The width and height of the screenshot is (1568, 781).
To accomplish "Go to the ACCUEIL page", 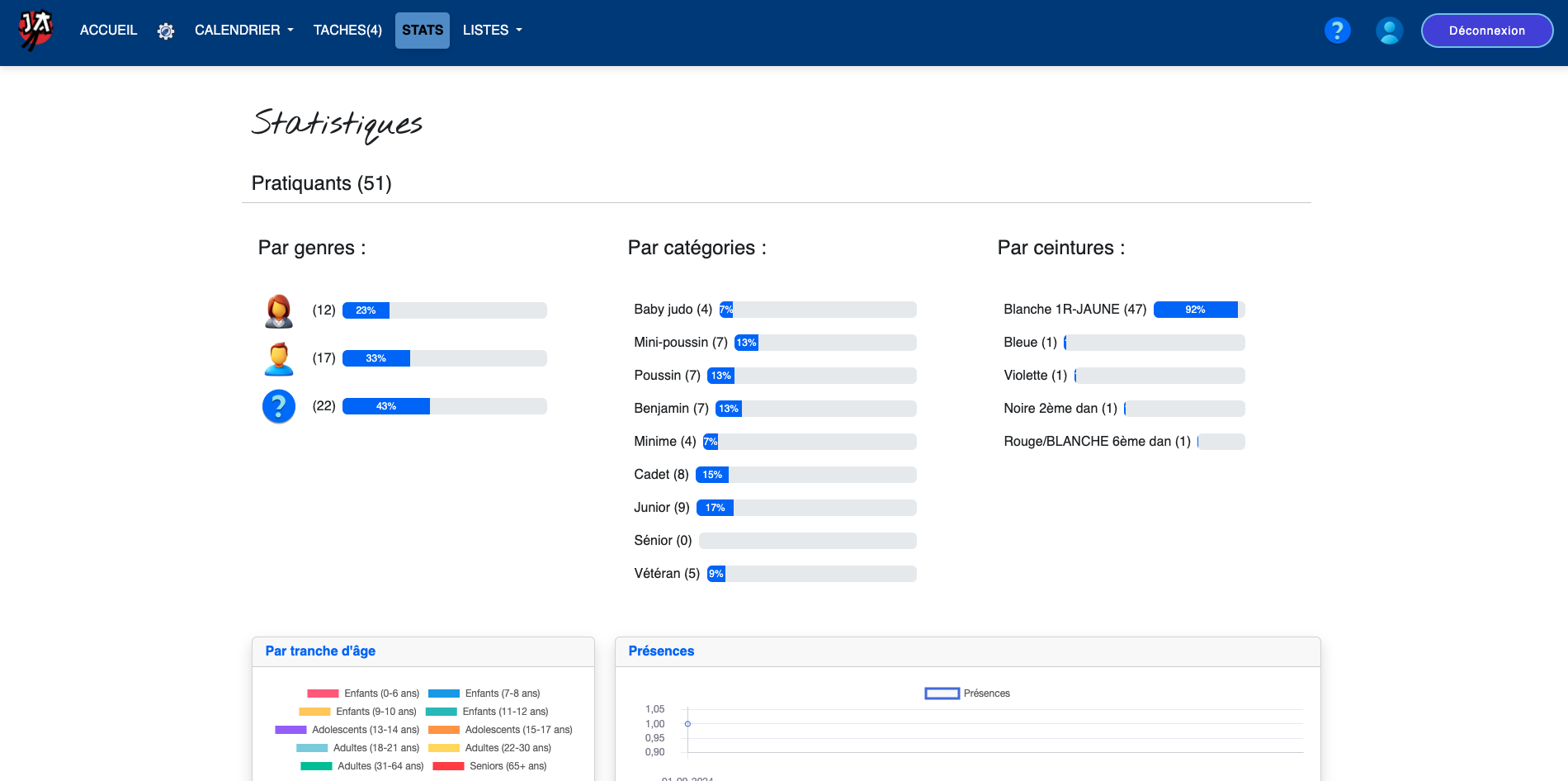I will coord(108,30).
